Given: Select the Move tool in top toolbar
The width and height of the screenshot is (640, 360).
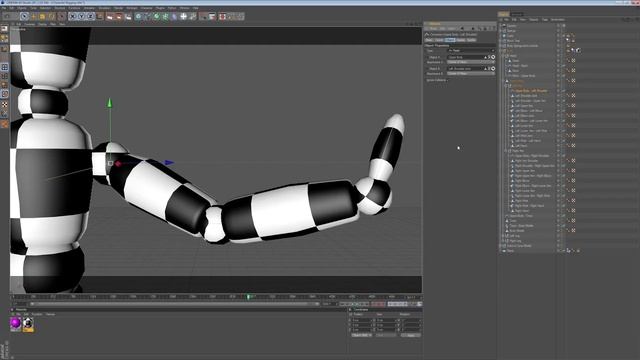Looking at the screenshot, I should 34,16.
